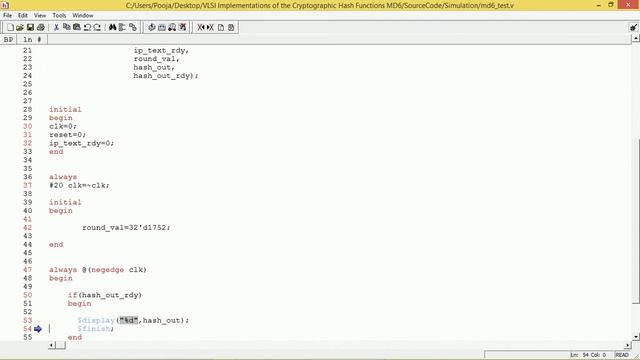The image size is (640, 360).
Task: Click the Open file folder icon
Action: [x=20, y=27]
